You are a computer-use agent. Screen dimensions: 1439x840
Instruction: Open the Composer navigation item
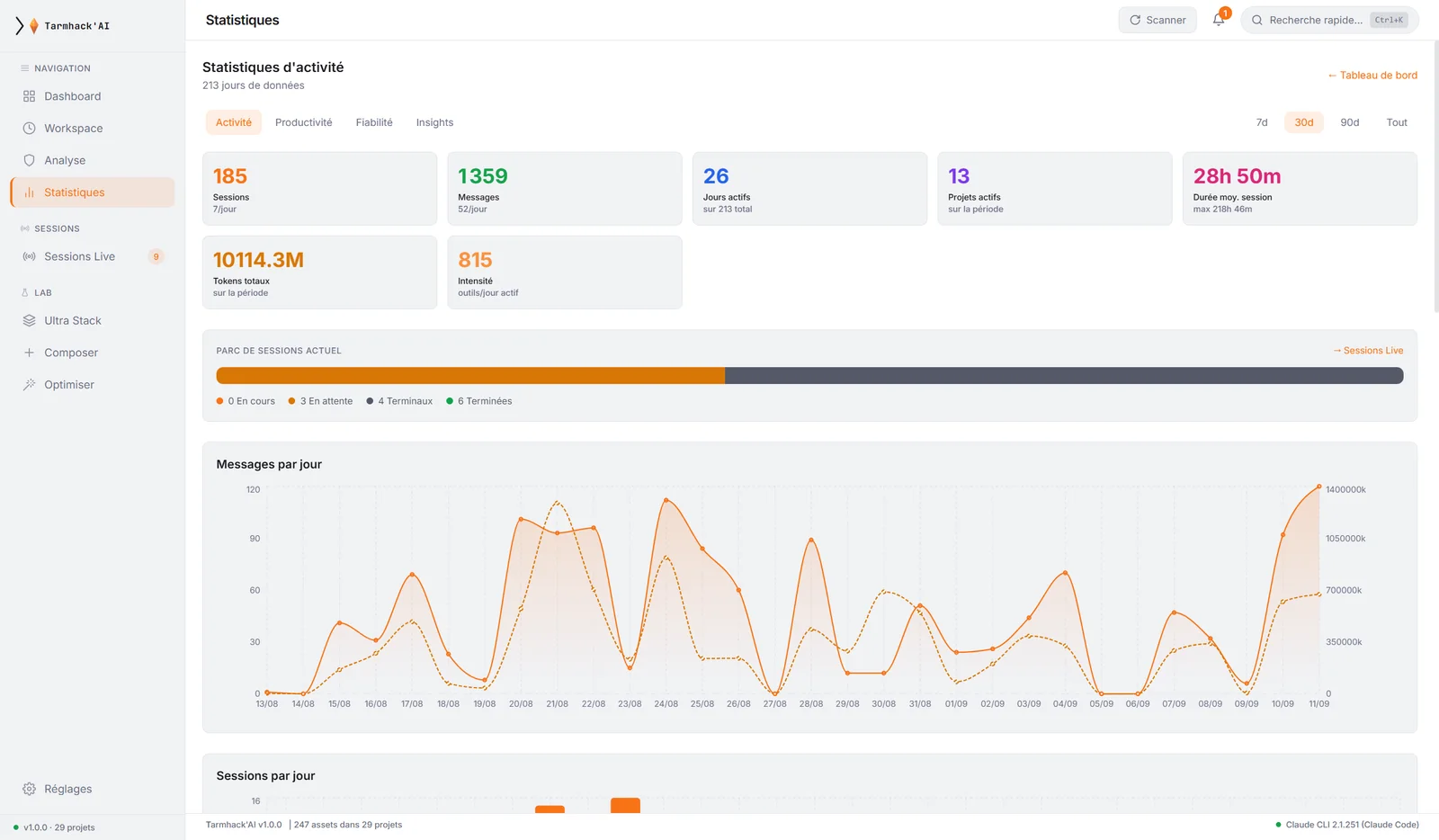[93, 353]
